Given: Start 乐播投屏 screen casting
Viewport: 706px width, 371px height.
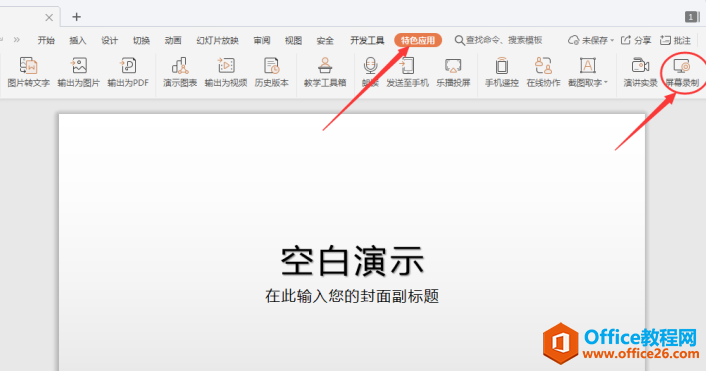Looking at the screenshot, I should (x=453, y=72).
